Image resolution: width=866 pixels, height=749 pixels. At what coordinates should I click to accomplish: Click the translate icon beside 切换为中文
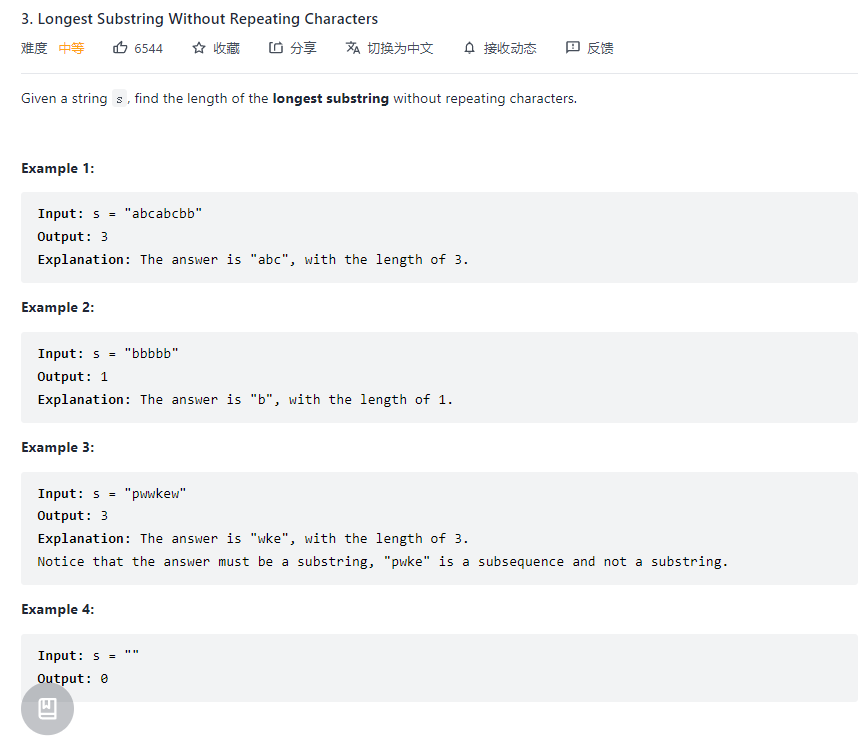click(352, 48)
